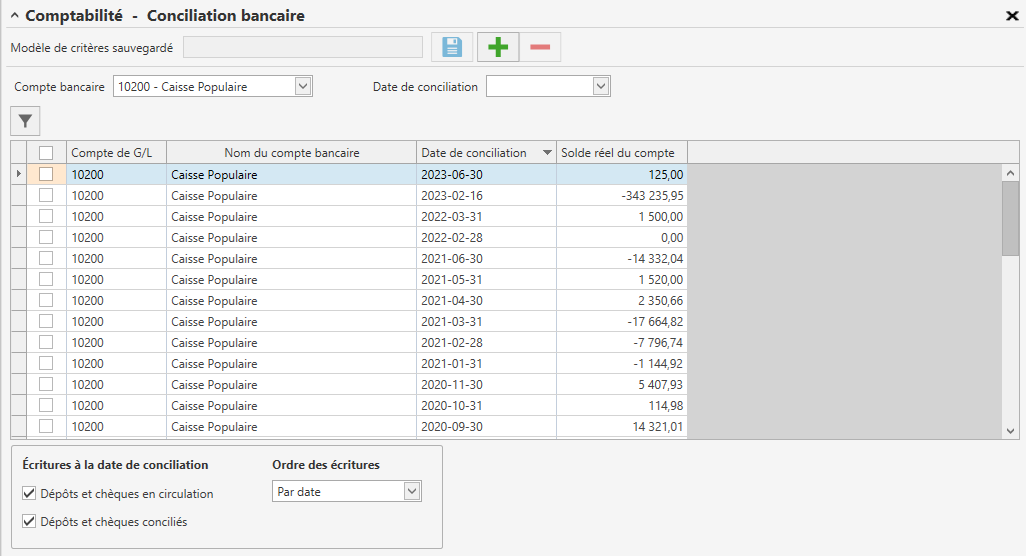This screenshot has height=556, width=1026.
Task: Select the balance cell -17 664,82
Action: pyautogui.click(x=622, y=321)
